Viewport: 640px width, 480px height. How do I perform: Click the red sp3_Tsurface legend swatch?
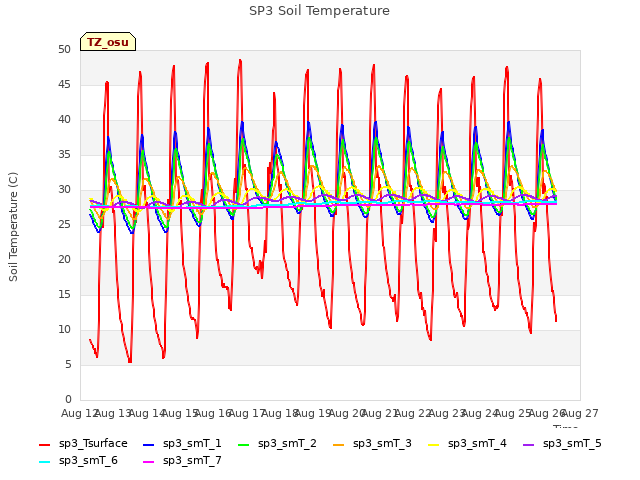[x=44, y=444]
